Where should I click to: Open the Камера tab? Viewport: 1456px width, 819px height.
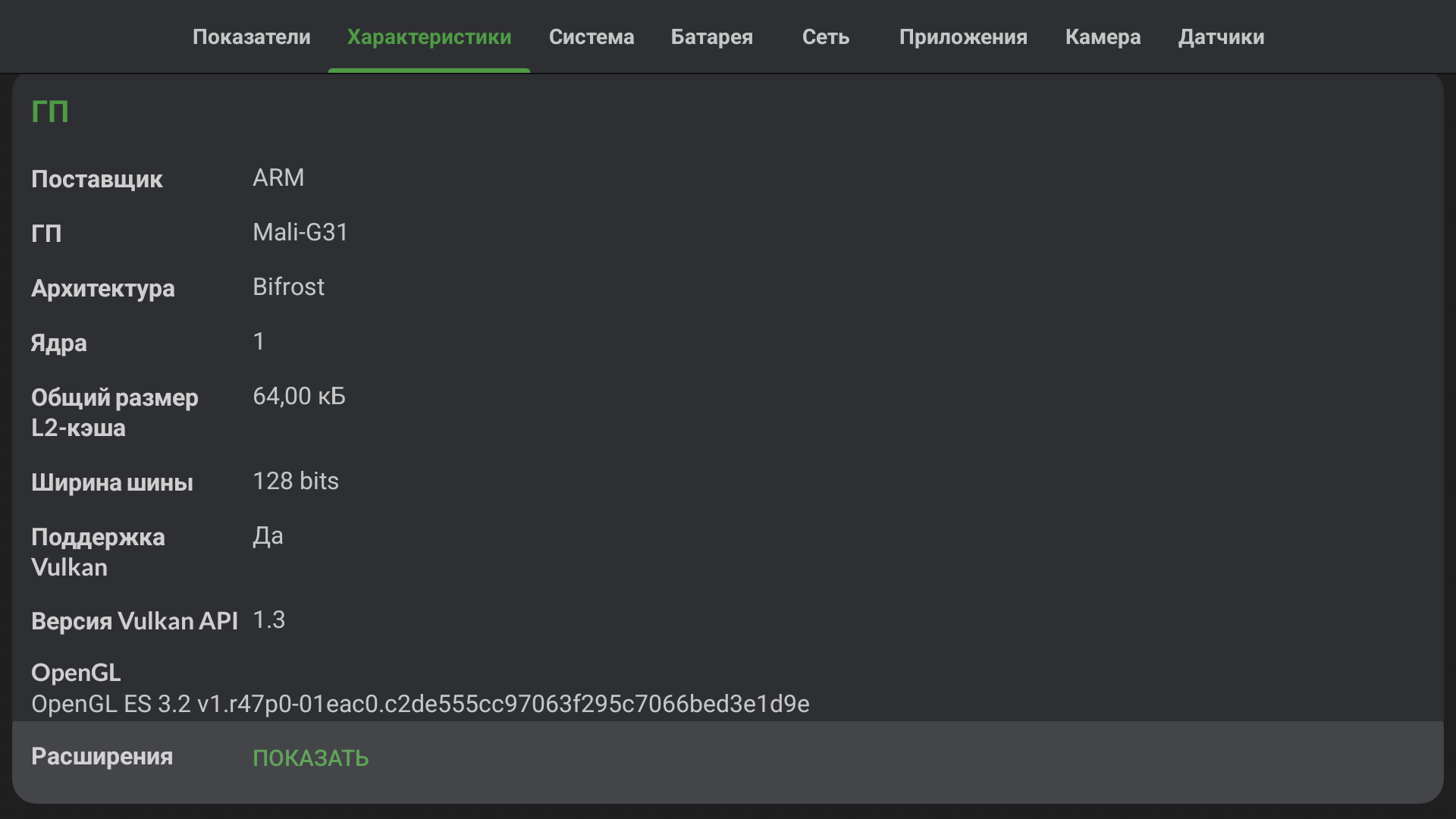click(x=1103, y=36)
